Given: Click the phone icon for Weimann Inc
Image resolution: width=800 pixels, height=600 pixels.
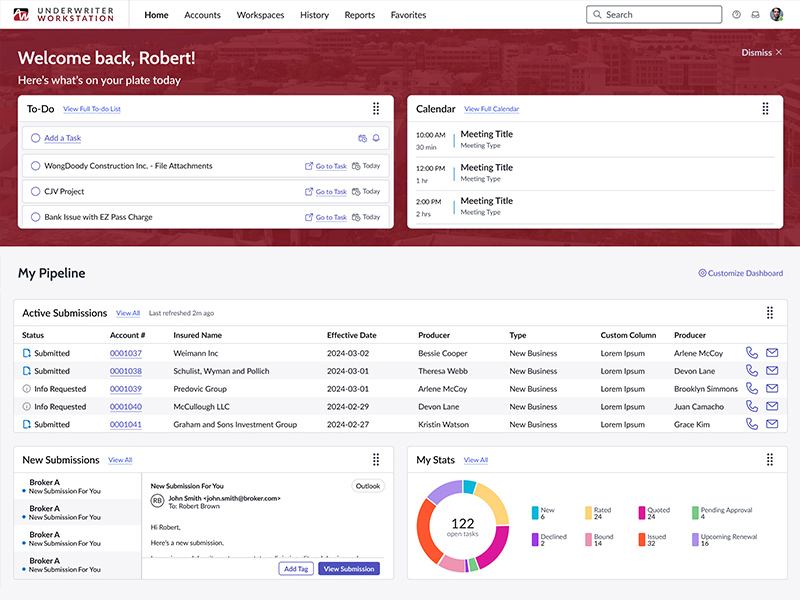Looking at the screenshot, I should [752, 353].
